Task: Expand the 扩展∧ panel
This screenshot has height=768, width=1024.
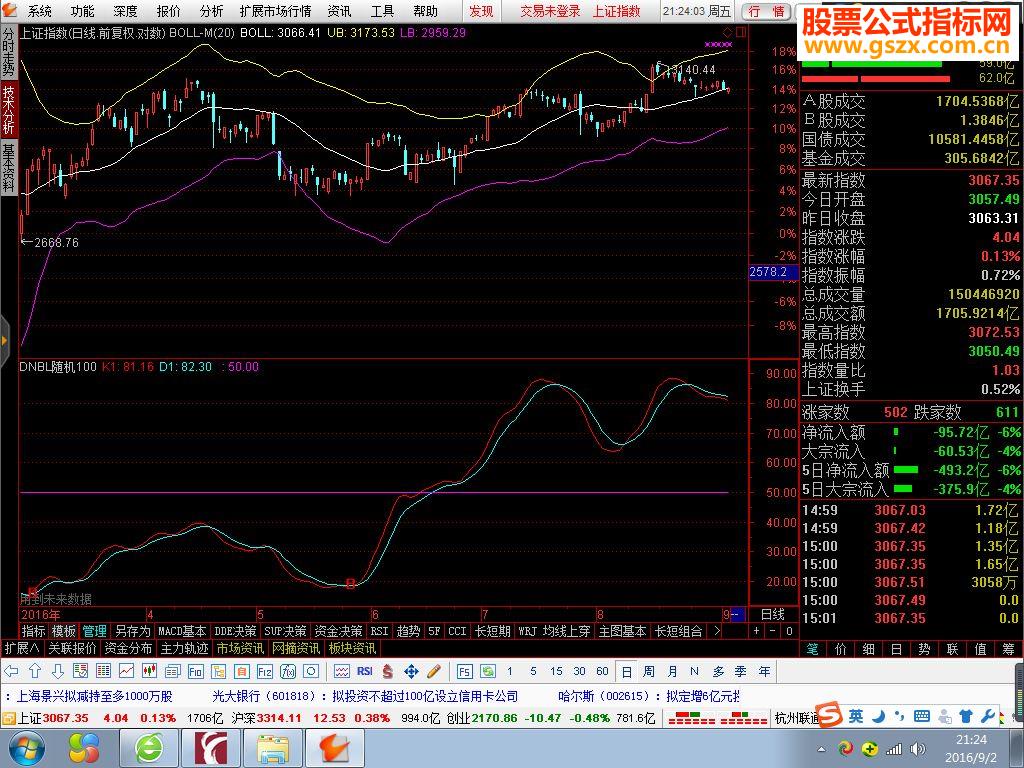Action: (22, 648)
